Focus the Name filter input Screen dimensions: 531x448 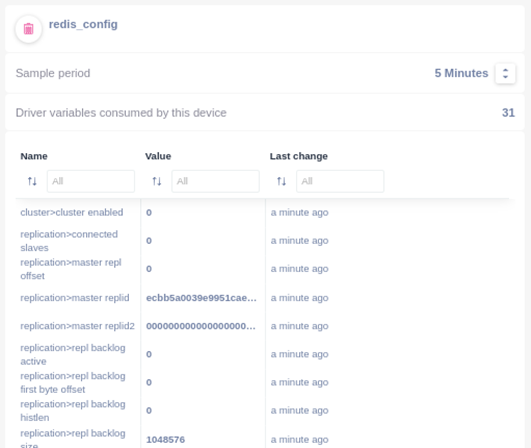(x=91, y=181)
